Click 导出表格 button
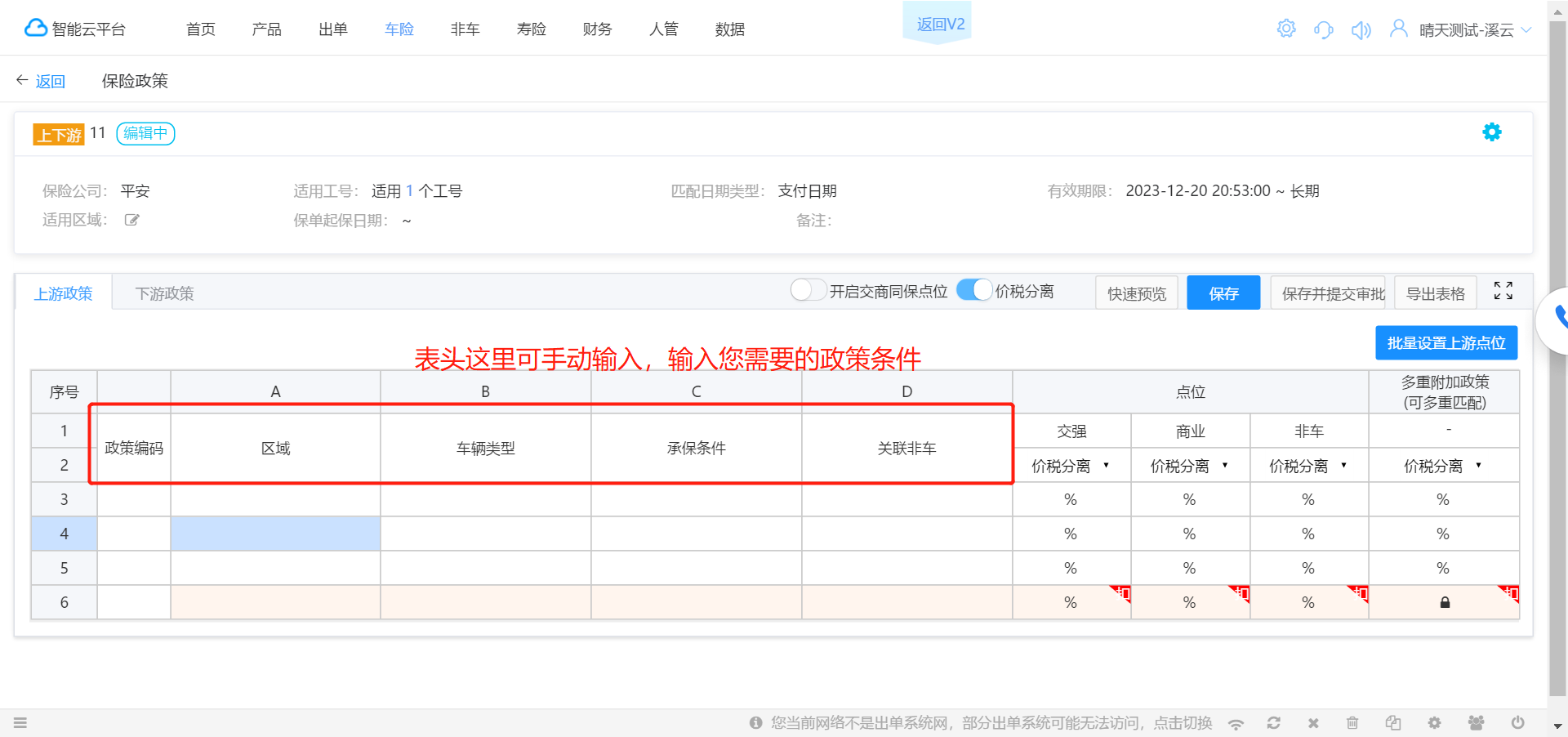This screenshot has width=1568, height=737. (1436, 293)
